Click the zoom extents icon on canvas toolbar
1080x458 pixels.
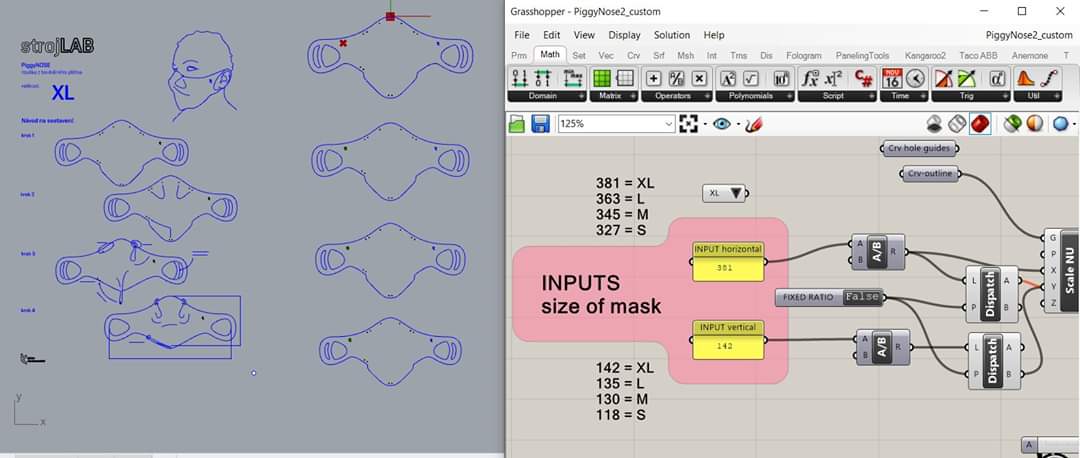point(688,124)
